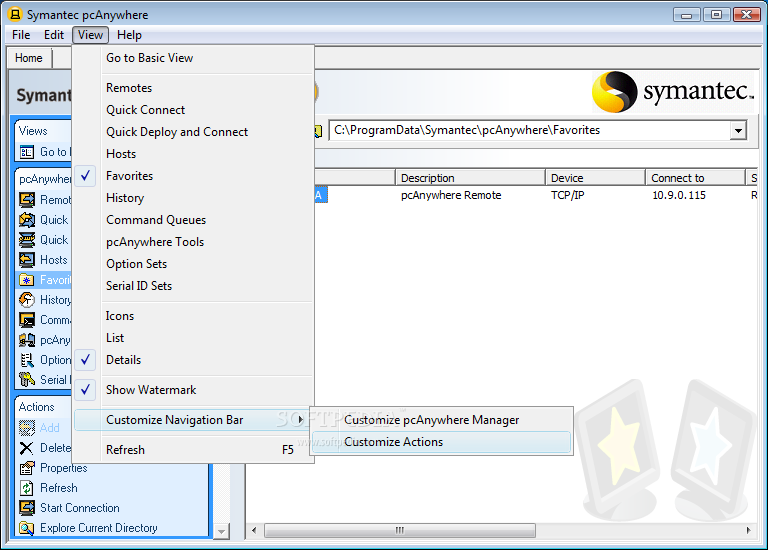This screenshot has height=550, width=768.
Task: Click the Option Sets sidebar icon
Action: (x=26, y=360)
